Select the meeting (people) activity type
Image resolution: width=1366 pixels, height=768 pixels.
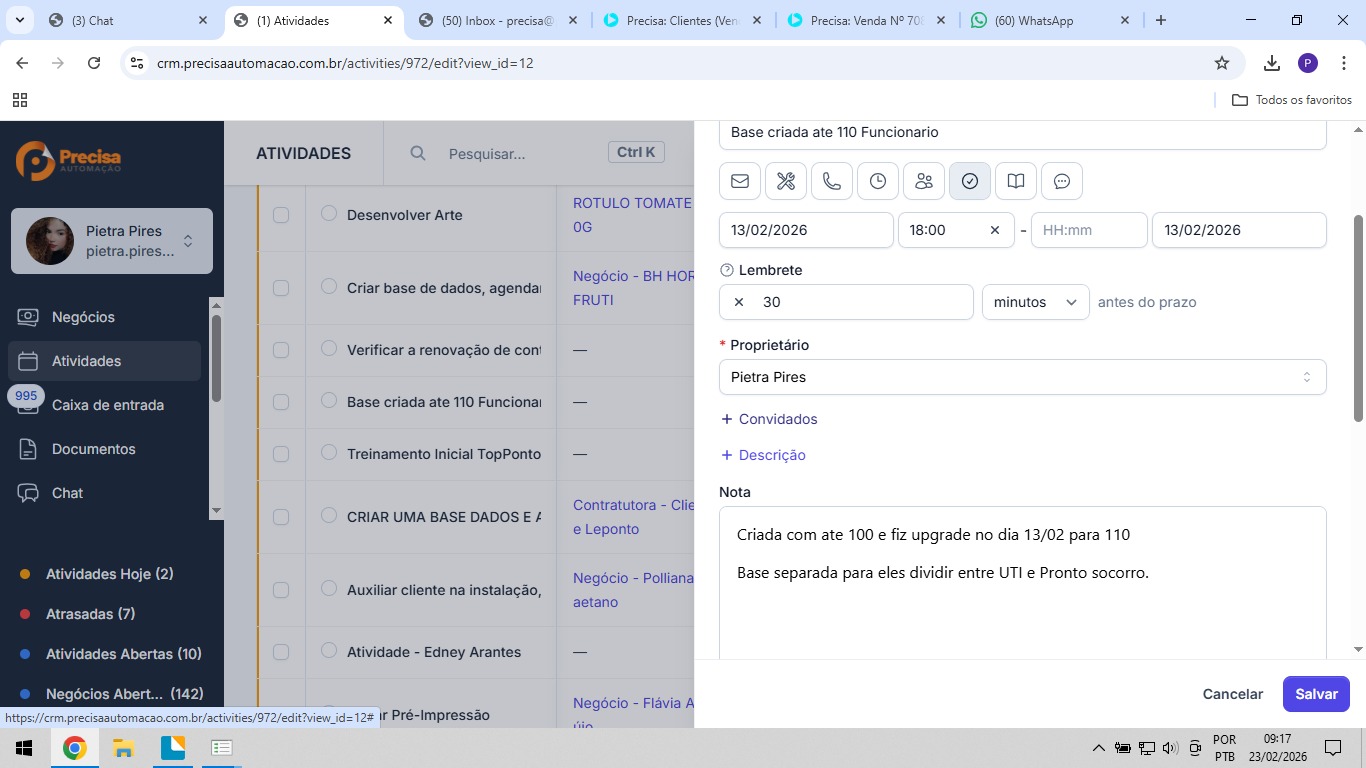924,181
